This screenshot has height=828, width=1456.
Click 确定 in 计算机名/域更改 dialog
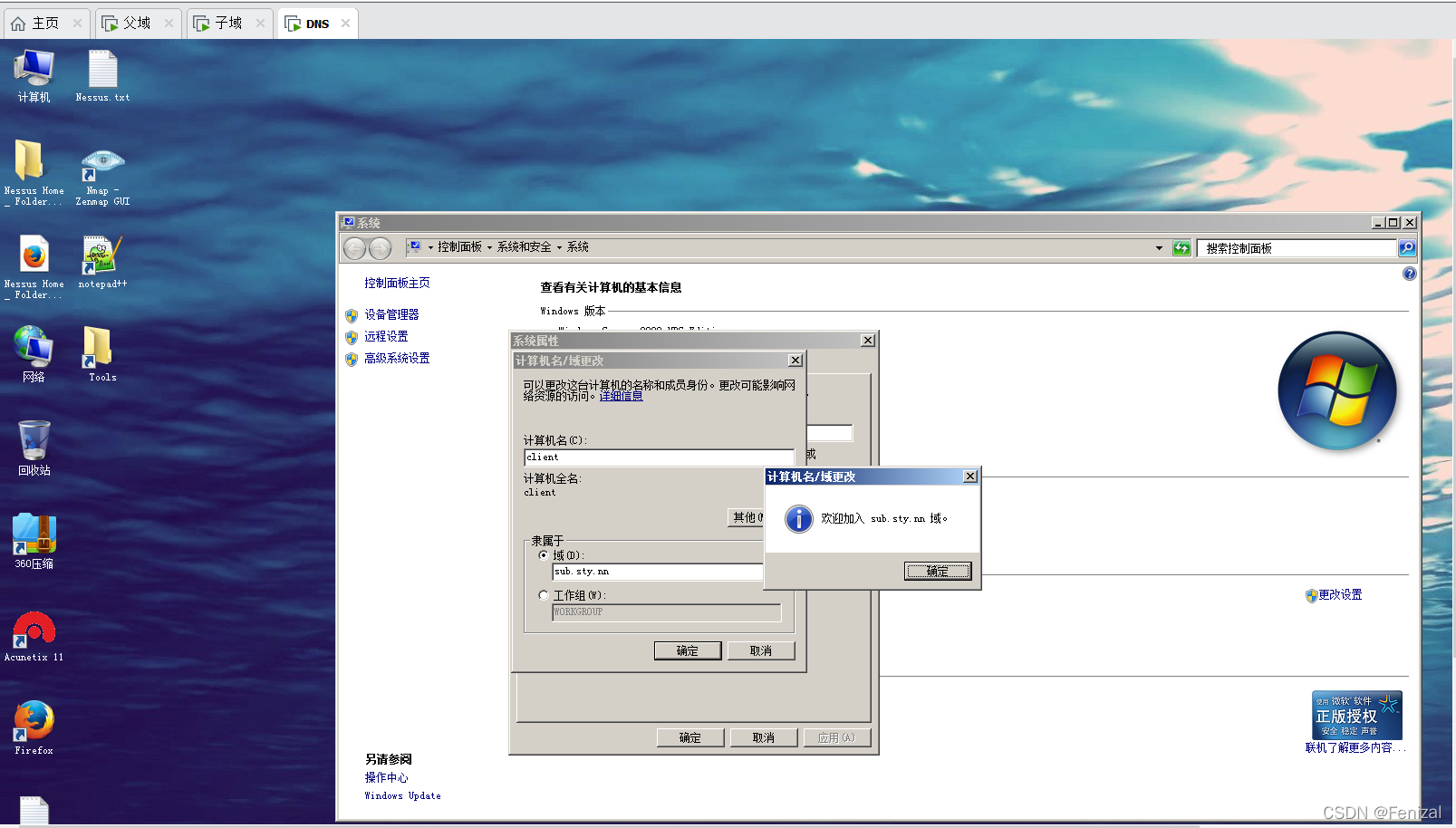688,650
